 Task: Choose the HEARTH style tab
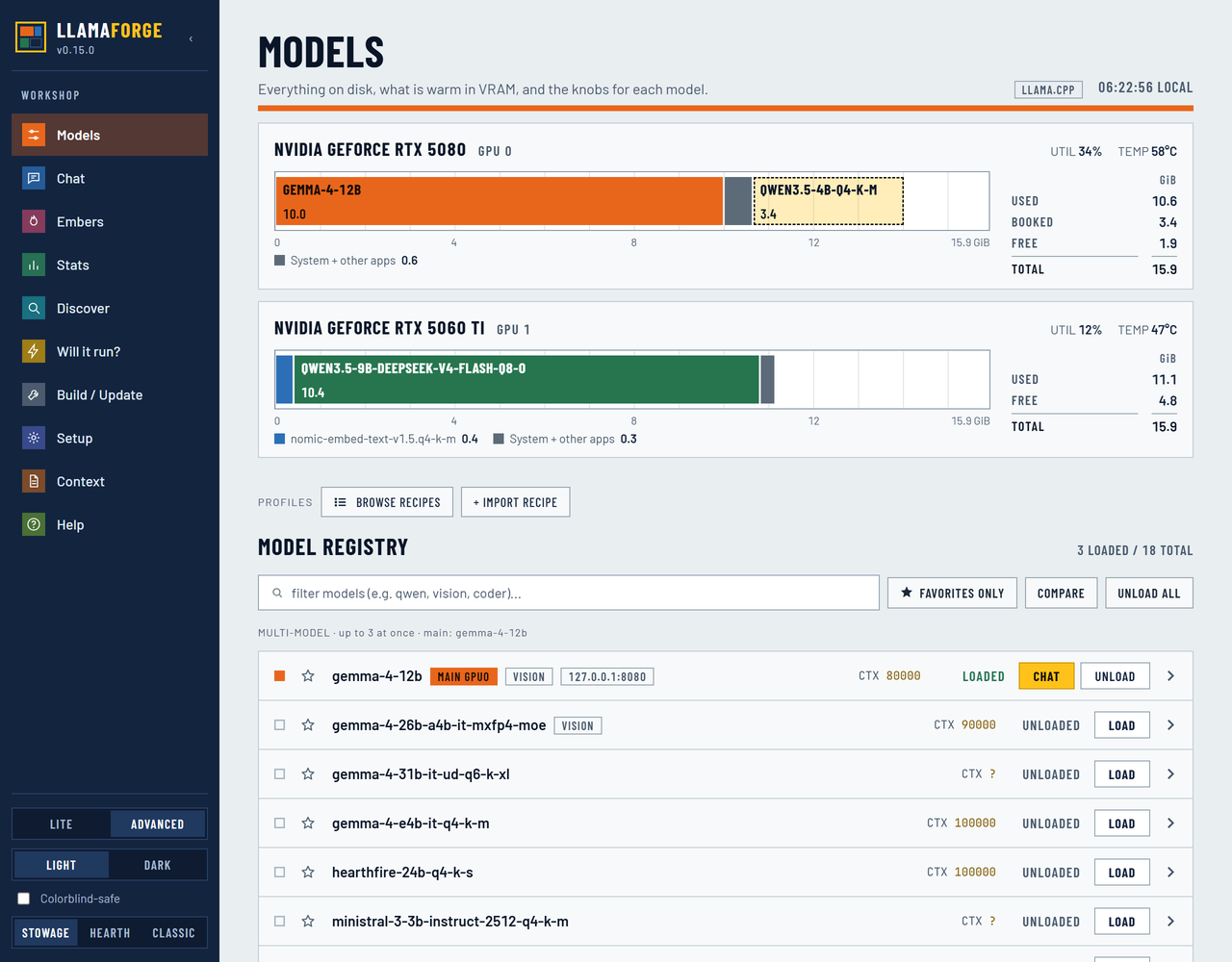coord(110,933)
